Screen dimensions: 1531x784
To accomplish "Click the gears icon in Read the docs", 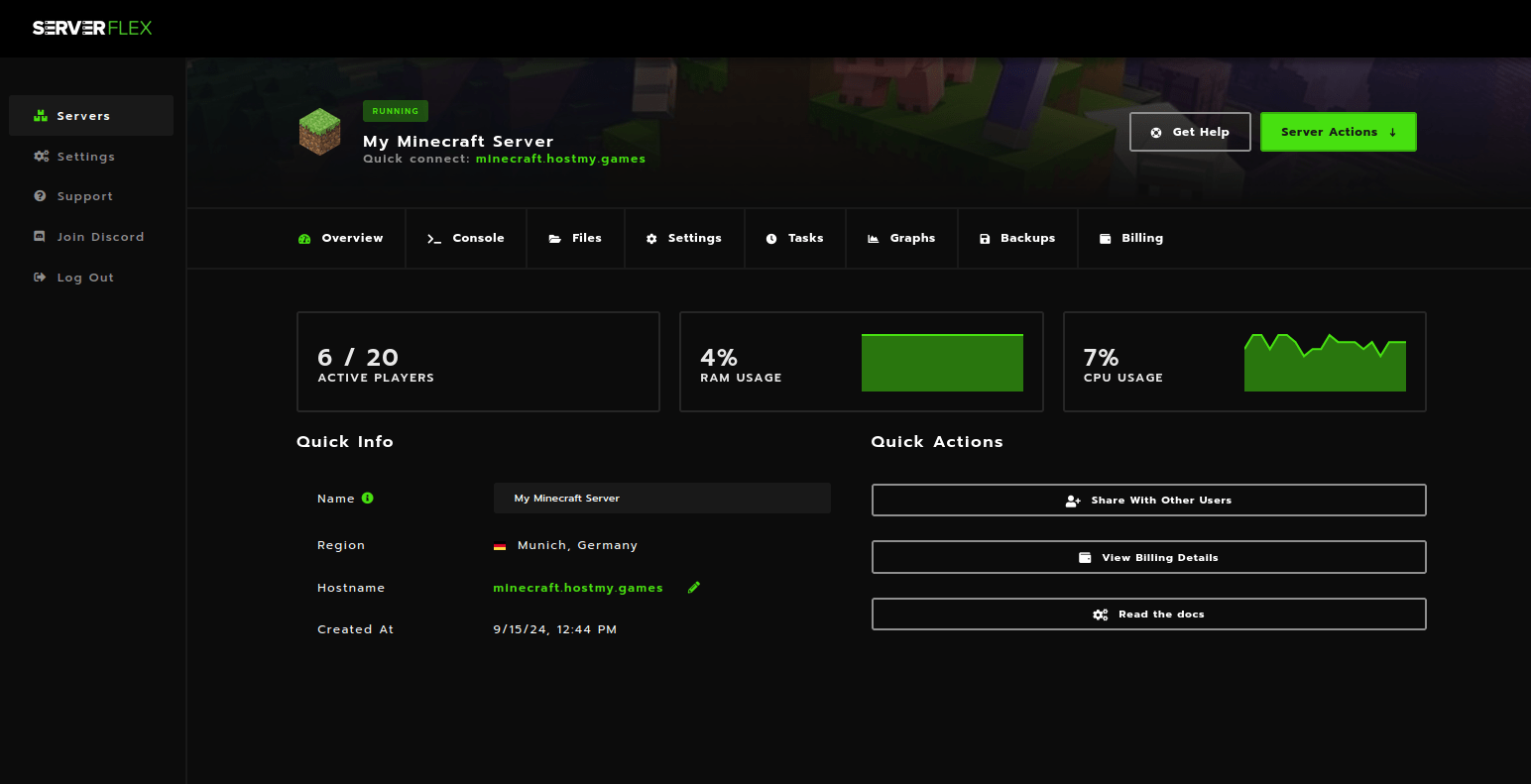I will 1101,615.
